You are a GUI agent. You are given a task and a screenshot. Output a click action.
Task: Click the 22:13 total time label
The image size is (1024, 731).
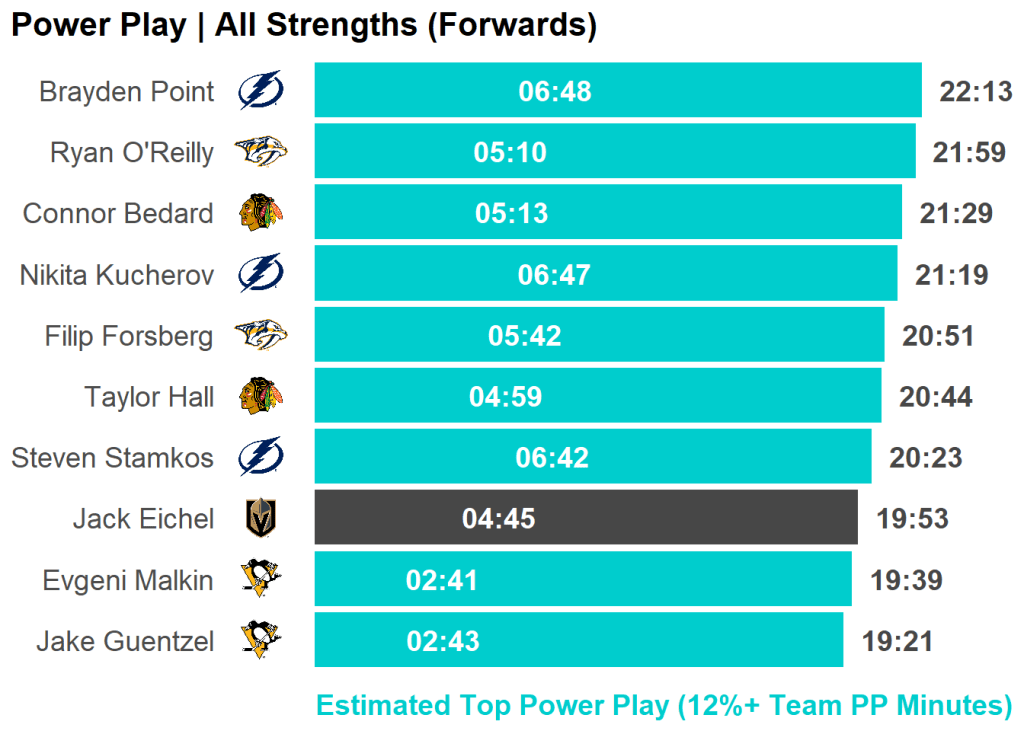point(976,92)
